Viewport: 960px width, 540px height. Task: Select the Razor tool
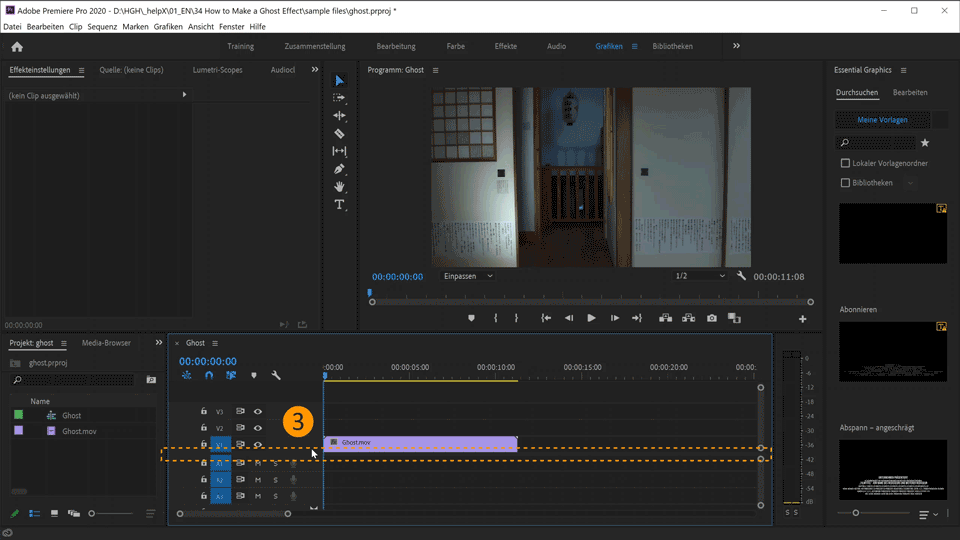(x=339, y=133)
